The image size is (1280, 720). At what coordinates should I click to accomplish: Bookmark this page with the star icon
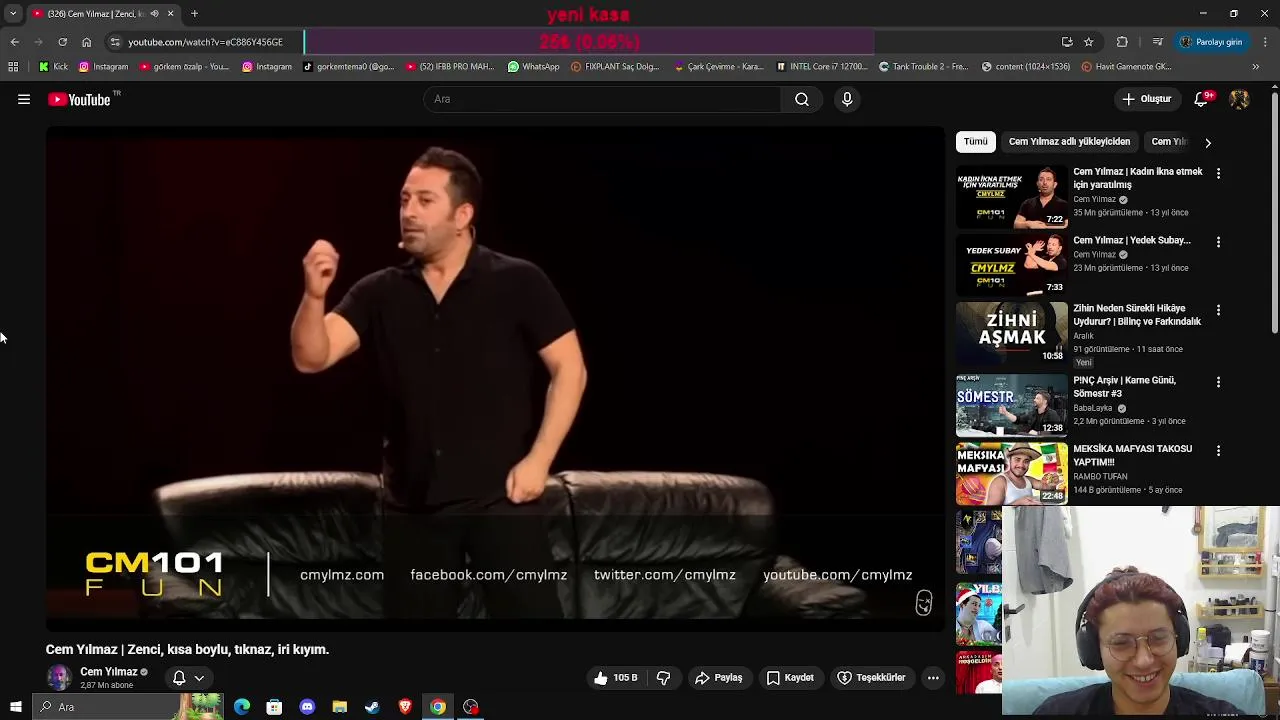coord(1089,42)
